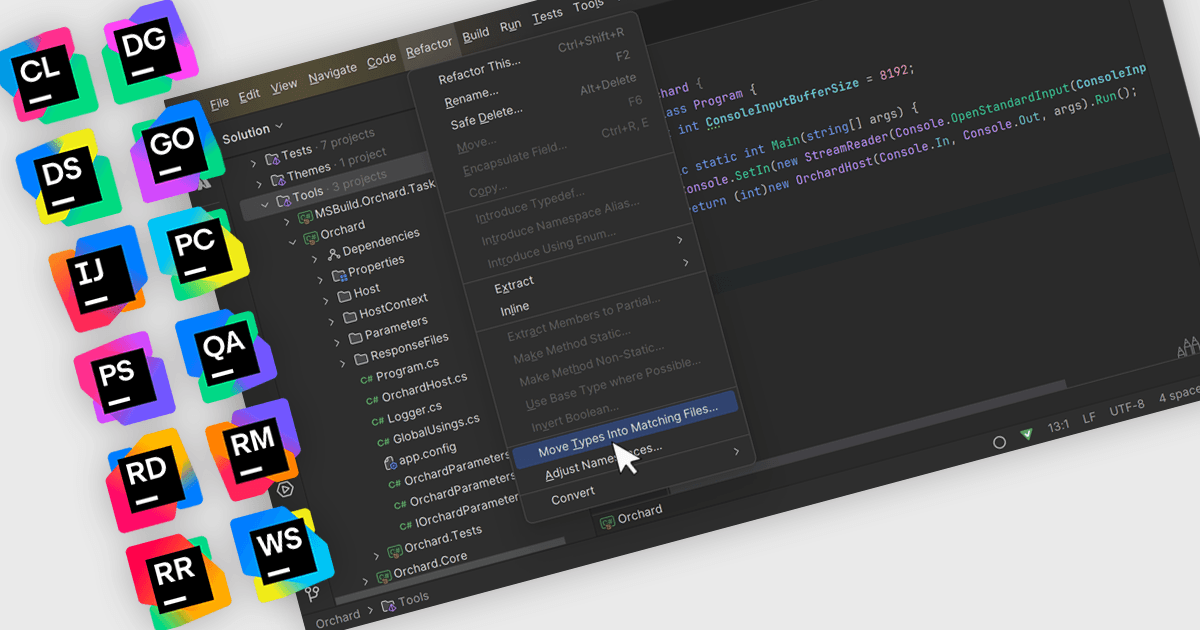The height and width of the screenshot is (630, 1200).
Task: Click the LF line separator indicator
Action: (1090, 418)
